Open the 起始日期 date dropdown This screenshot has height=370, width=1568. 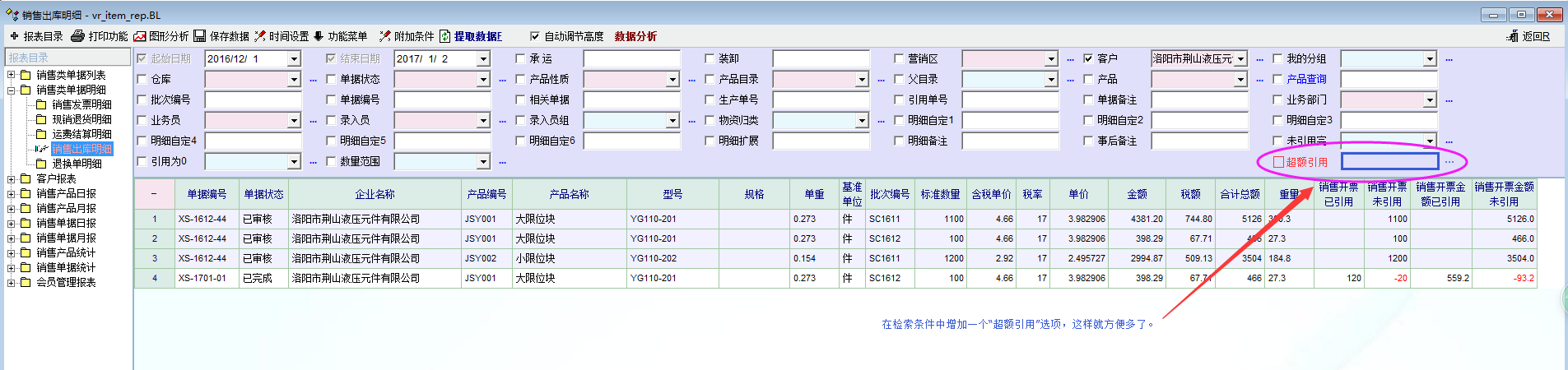click(294, 59)
